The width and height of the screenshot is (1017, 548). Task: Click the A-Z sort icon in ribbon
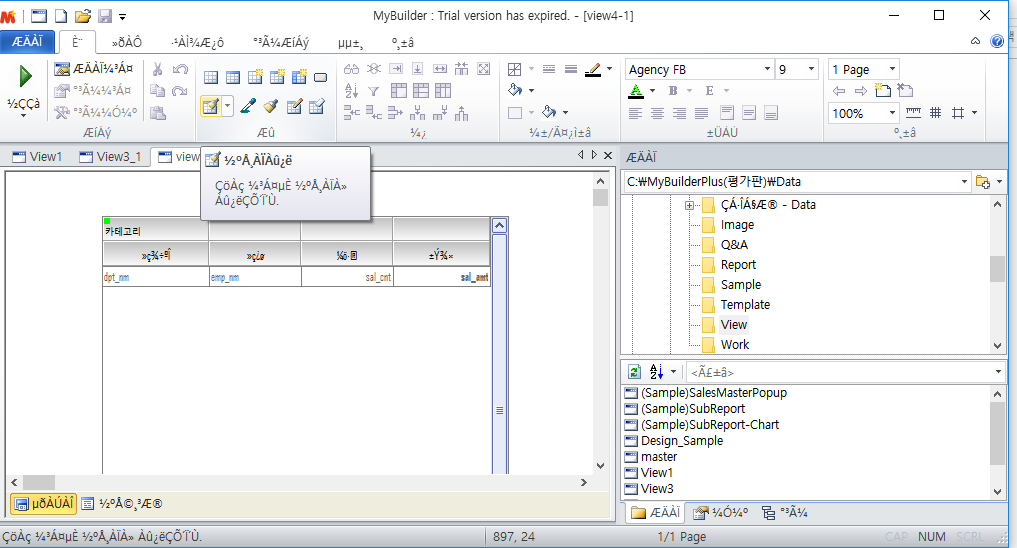(351, 91)
